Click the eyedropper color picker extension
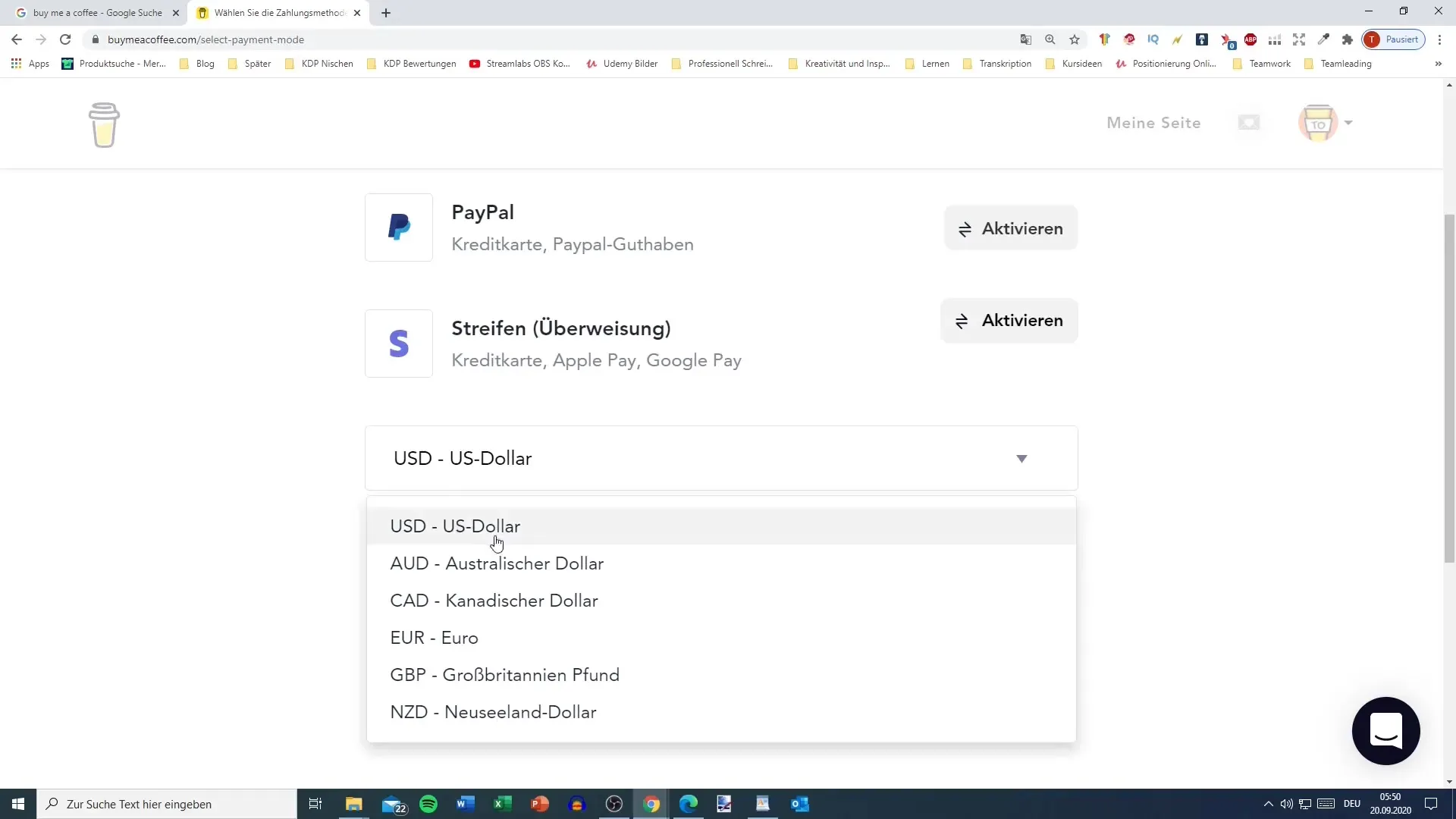Viewport: 1456px width, 819px height. tap(1323, 39)
